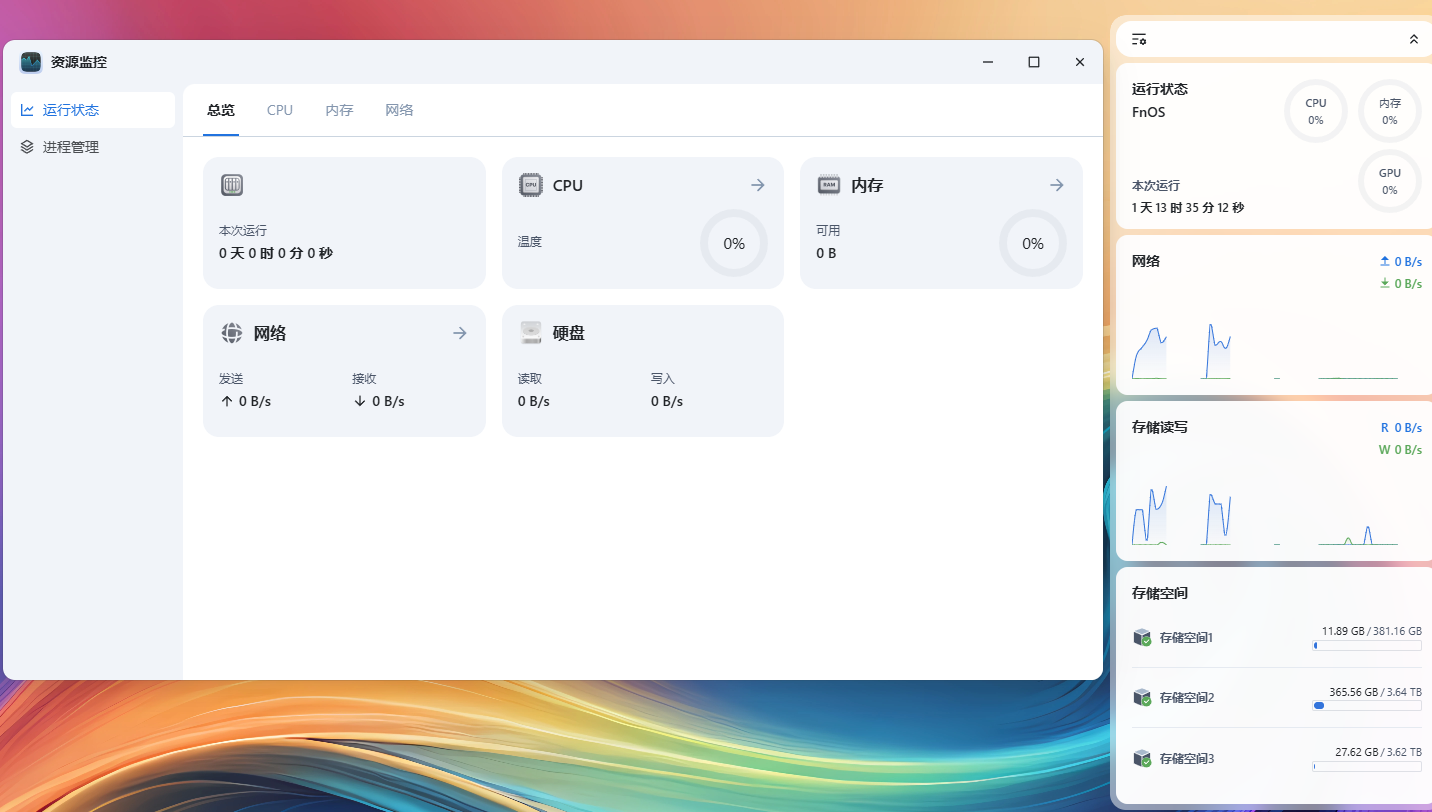This screenshot has height=812, width=1432.
Task: Click the 写入 label in 硬盘 card
Action: click(x=663, y=379)
